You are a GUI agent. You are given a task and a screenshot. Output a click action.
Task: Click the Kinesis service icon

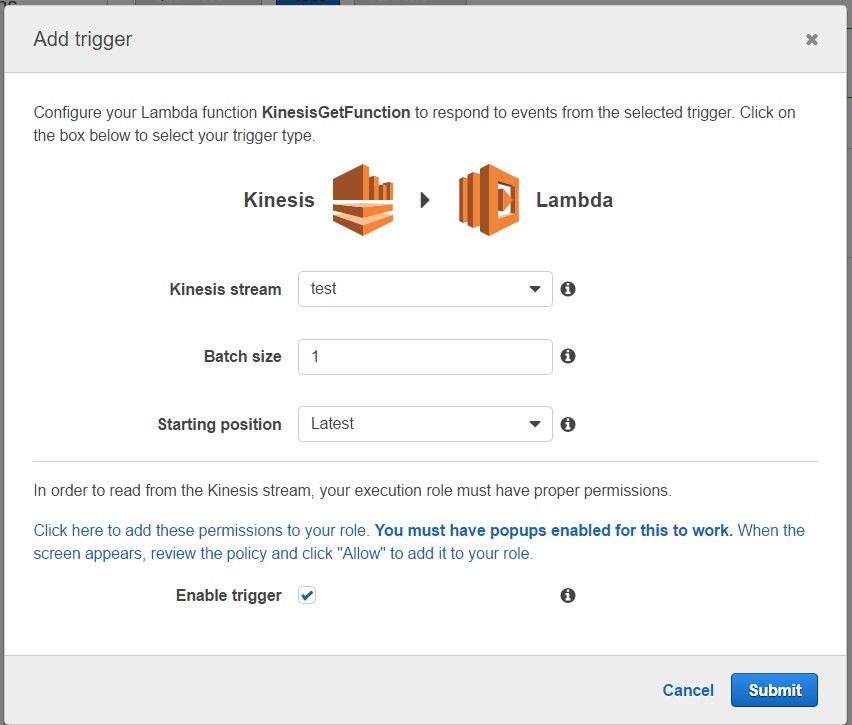[362, 199]
